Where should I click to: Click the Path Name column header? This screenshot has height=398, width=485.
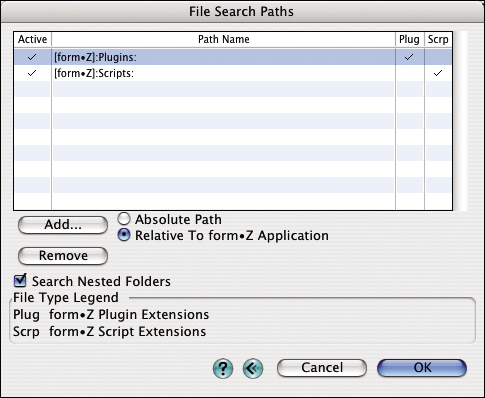[x=223, y=40]
